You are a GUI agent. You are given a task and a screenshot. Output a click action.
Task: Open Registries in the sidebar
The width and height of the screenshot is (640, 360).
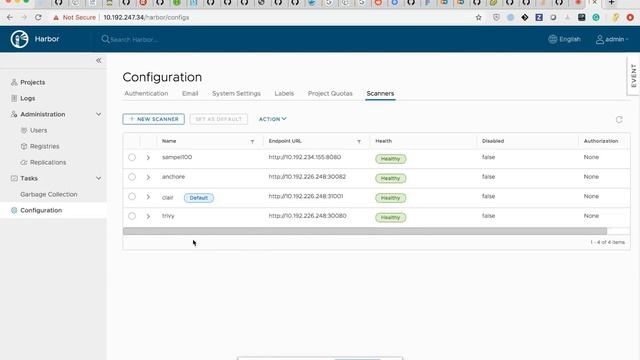(44, 146)
